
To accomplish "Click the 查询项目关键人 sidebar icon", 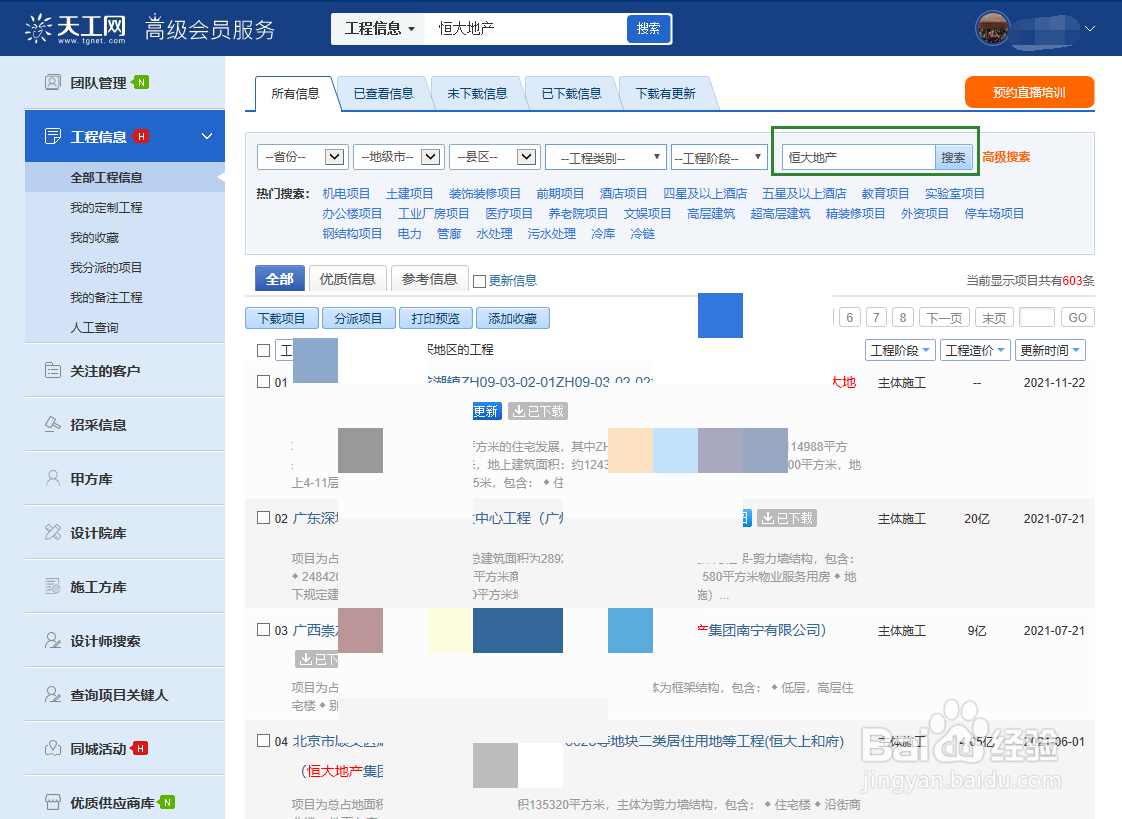I will 52,695.
